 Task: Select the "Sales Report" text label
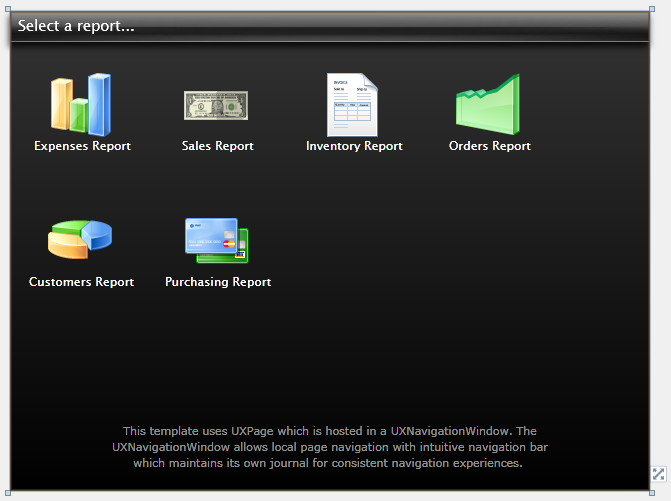(x=217, y=146)
